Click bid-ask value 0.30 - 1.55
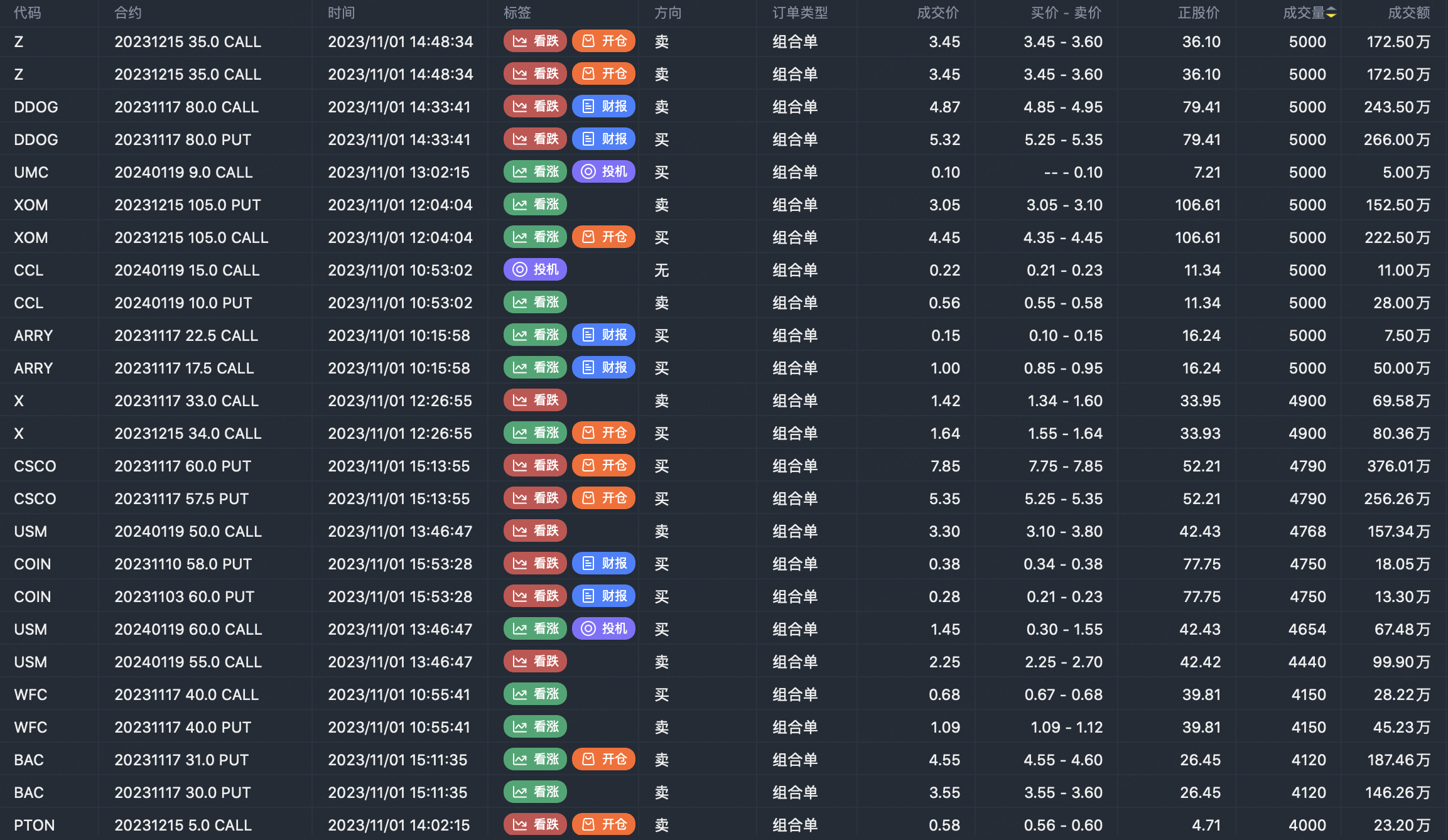1448x840 pixels. [x=1064, y=629]
